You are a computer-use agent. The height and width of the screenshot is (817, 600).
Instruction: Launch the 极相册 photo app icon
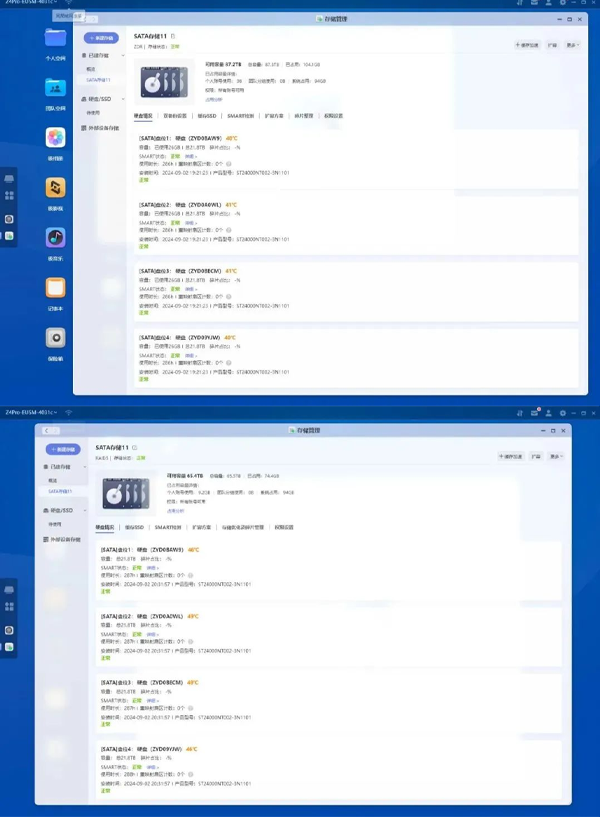pos(55,138)
